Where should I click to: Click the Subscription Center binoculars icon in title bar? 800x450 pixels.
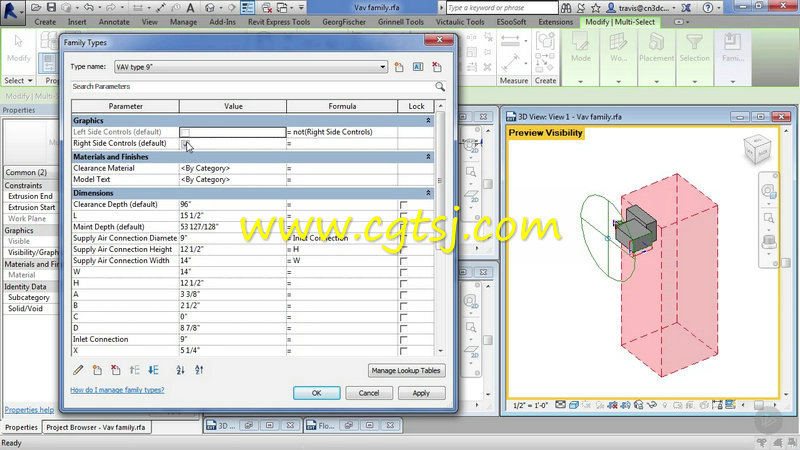point(566,8)
